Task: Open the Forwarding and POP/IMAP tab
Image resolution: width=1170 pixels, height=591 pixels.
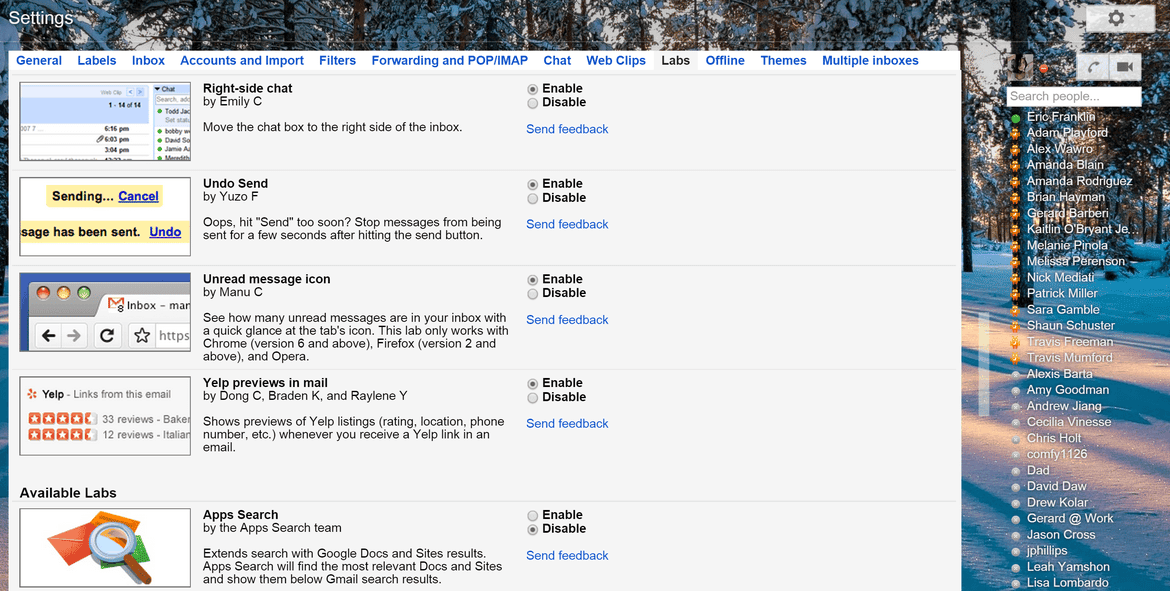Action: 449,60
